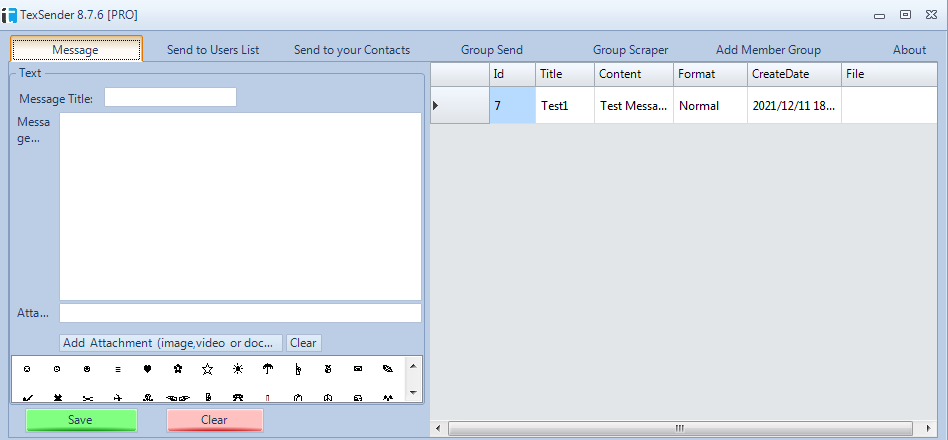Switch to Add Member Group tab

pyautogui.click(x=768, y=50)
